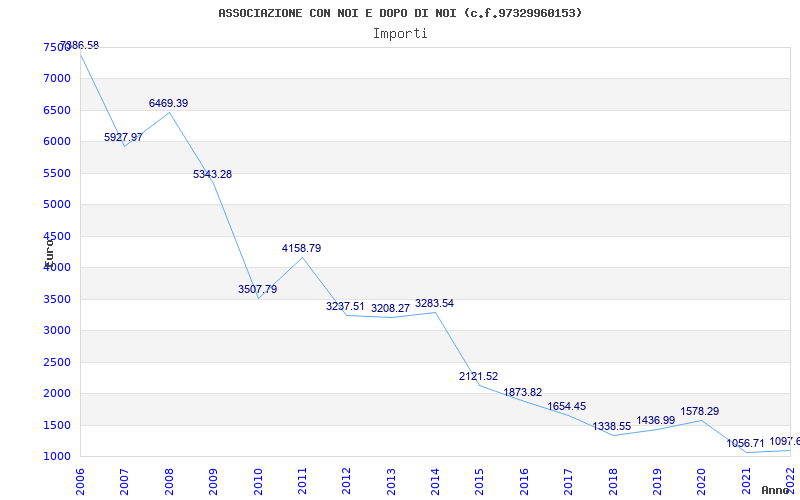The width and height of the screenshot is (800, 500).
Task: Click the x-axis year 2009
Action: point(214,482)
